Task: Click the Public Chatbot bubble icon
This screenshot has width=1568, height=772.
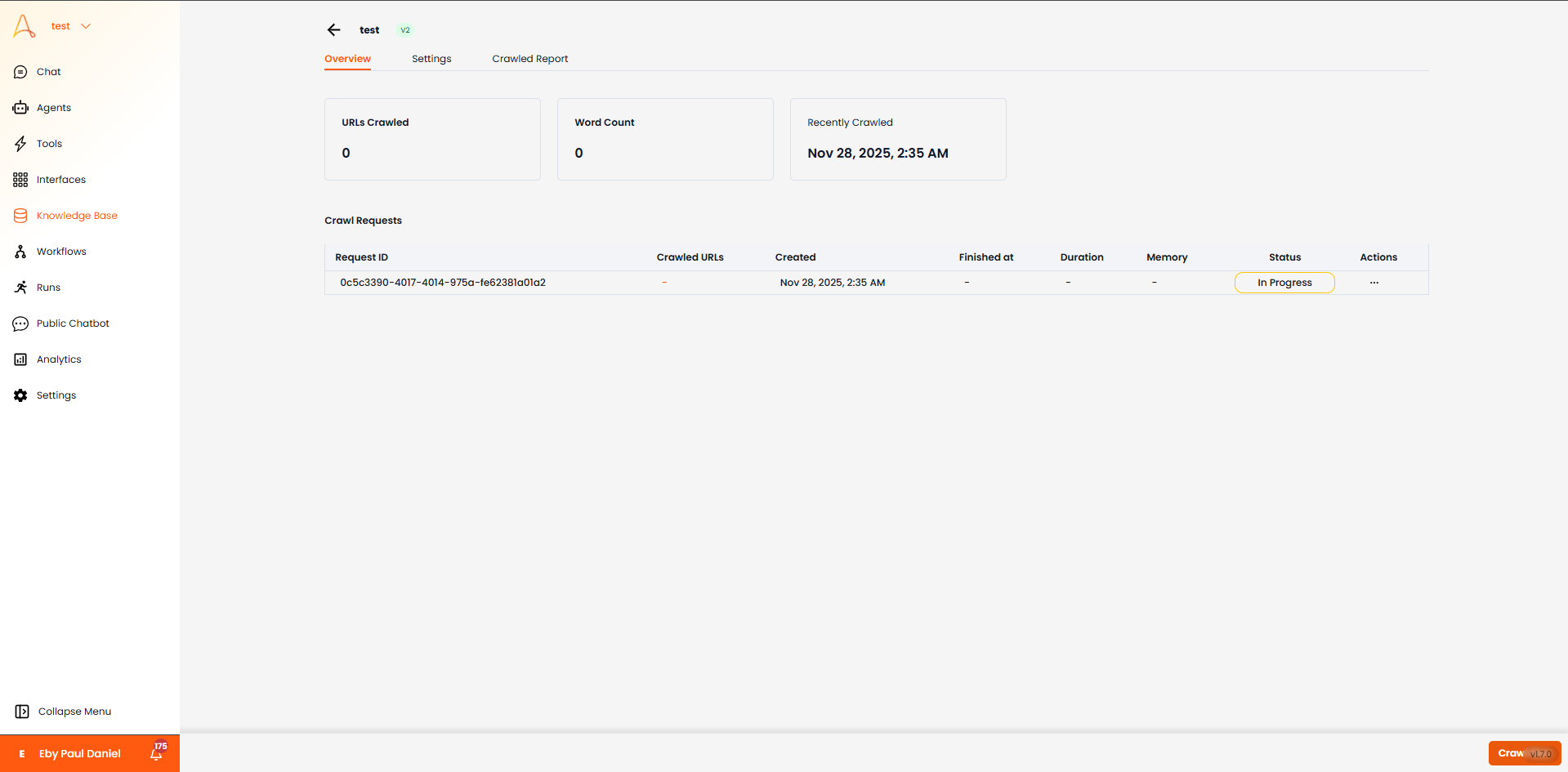Action: tap(20, 324)
